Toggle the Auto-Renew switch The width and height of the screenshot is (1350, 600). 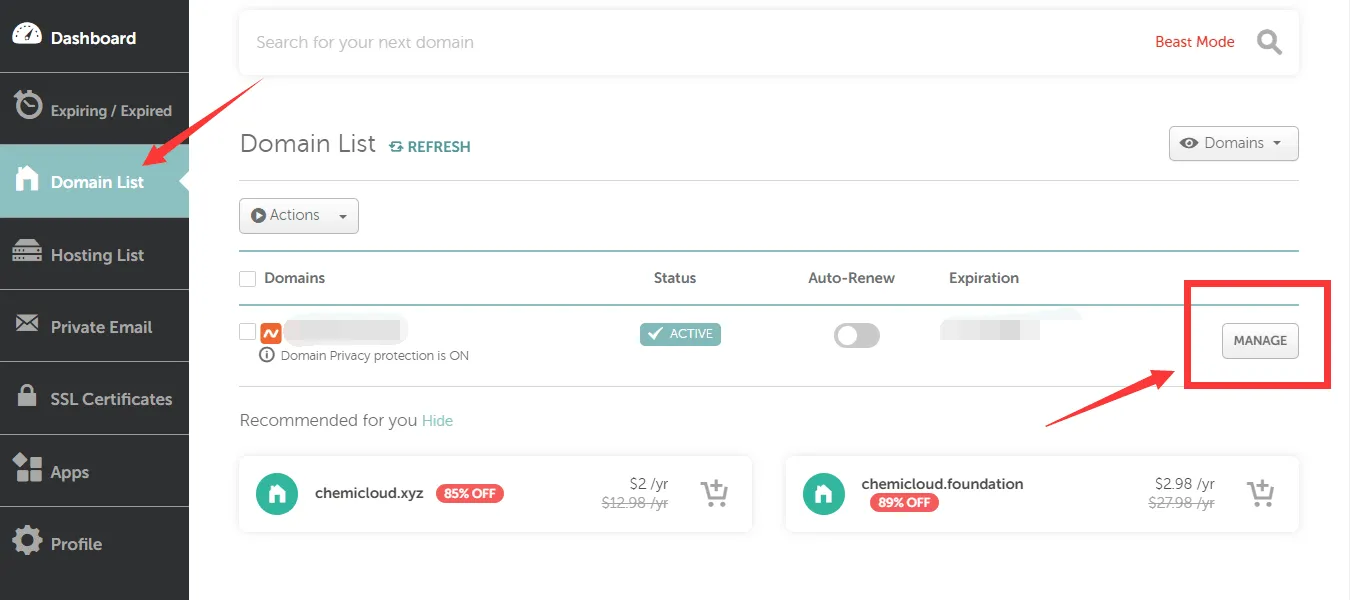857,336
